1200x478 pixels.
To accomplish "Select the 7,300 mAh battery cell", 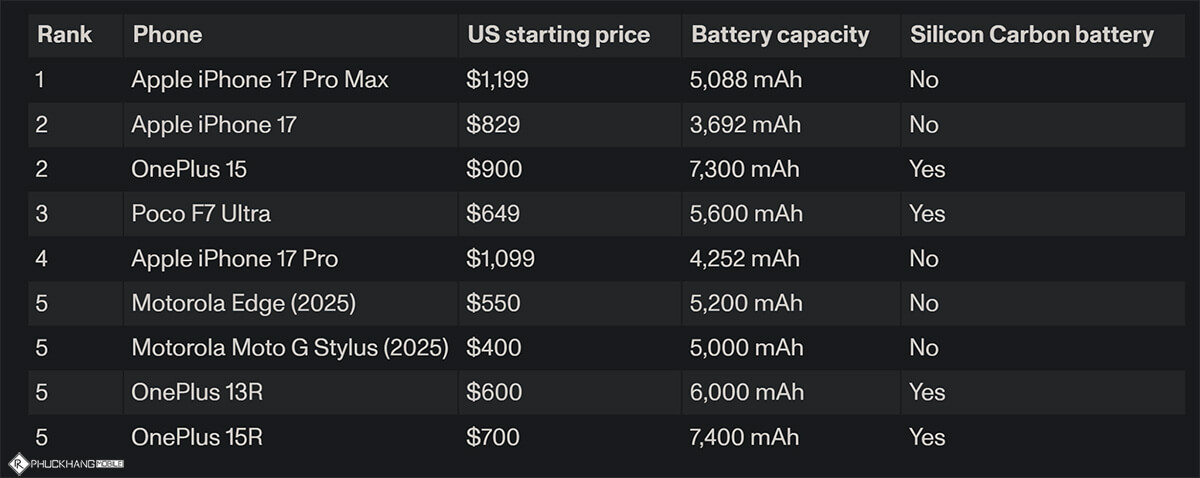I will point(744,169).
